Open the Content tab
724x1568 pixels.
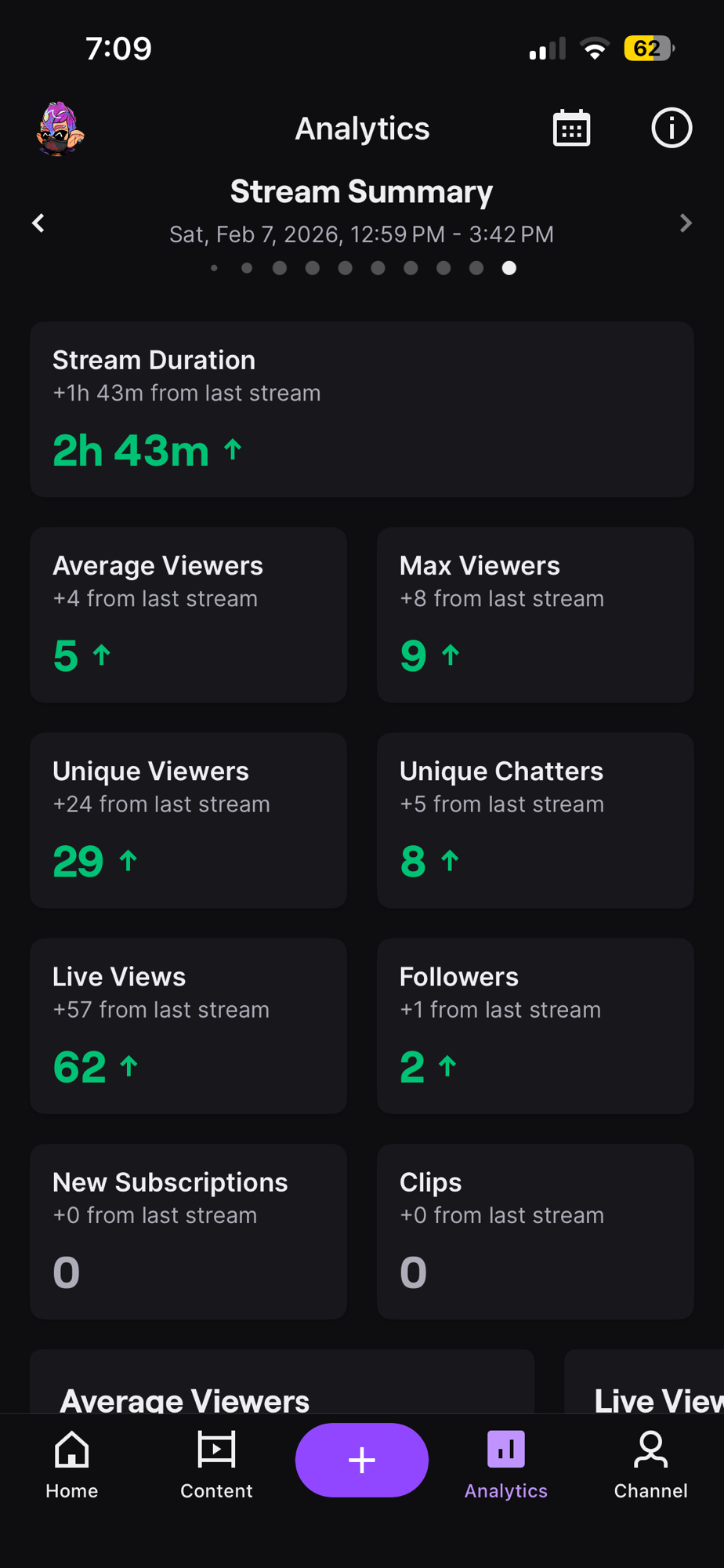point(216,1464)
